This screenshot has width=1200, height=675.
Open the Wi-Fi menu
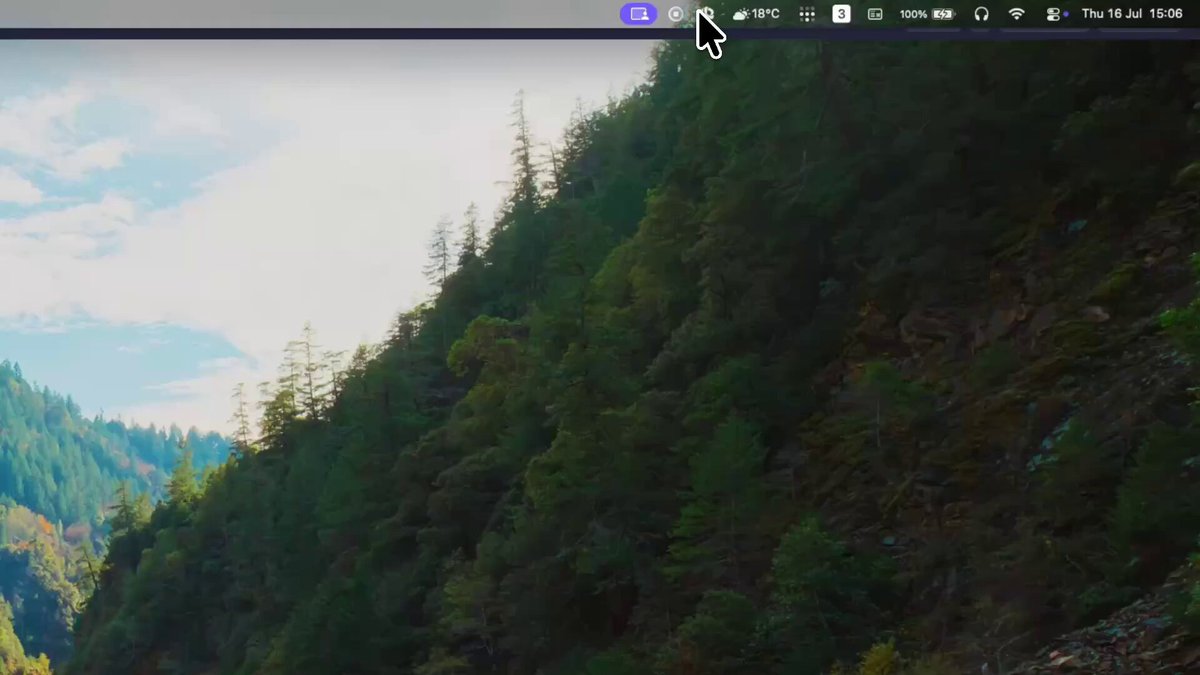pyautogui.click(x=1017, y=14)
